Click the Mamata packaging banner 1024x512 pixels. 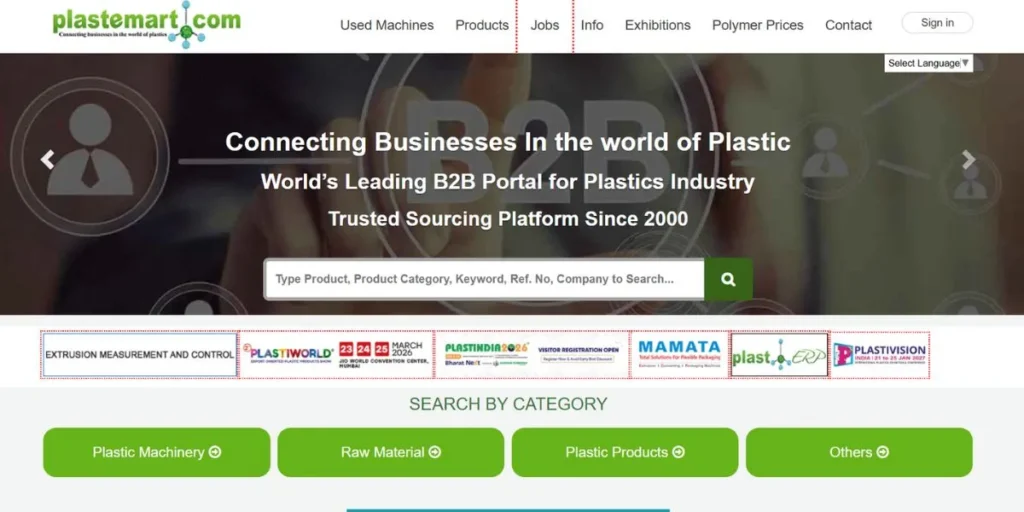pyautogui.click(x=679, y=355)
